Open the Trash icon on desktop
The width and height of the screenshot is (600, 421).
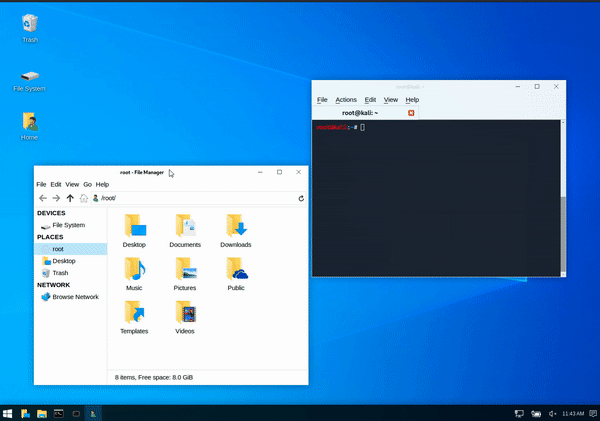click(30, 27)
